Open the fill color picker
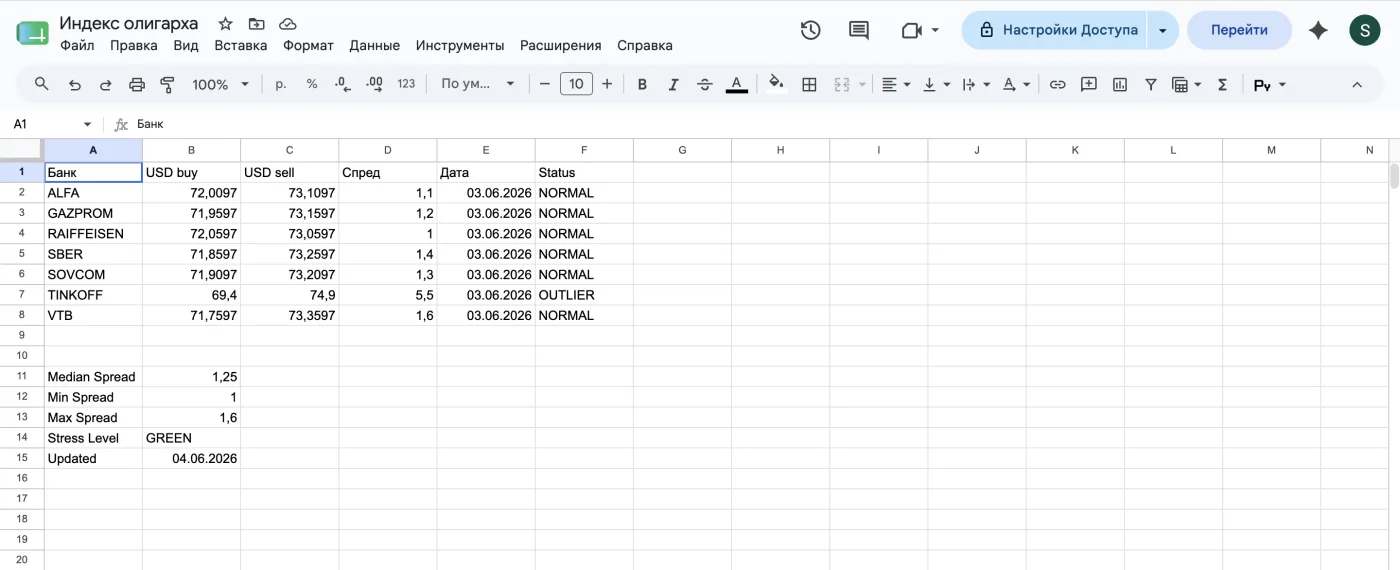The width and height of the screenshot is (1400, 570). coord(776,84)
